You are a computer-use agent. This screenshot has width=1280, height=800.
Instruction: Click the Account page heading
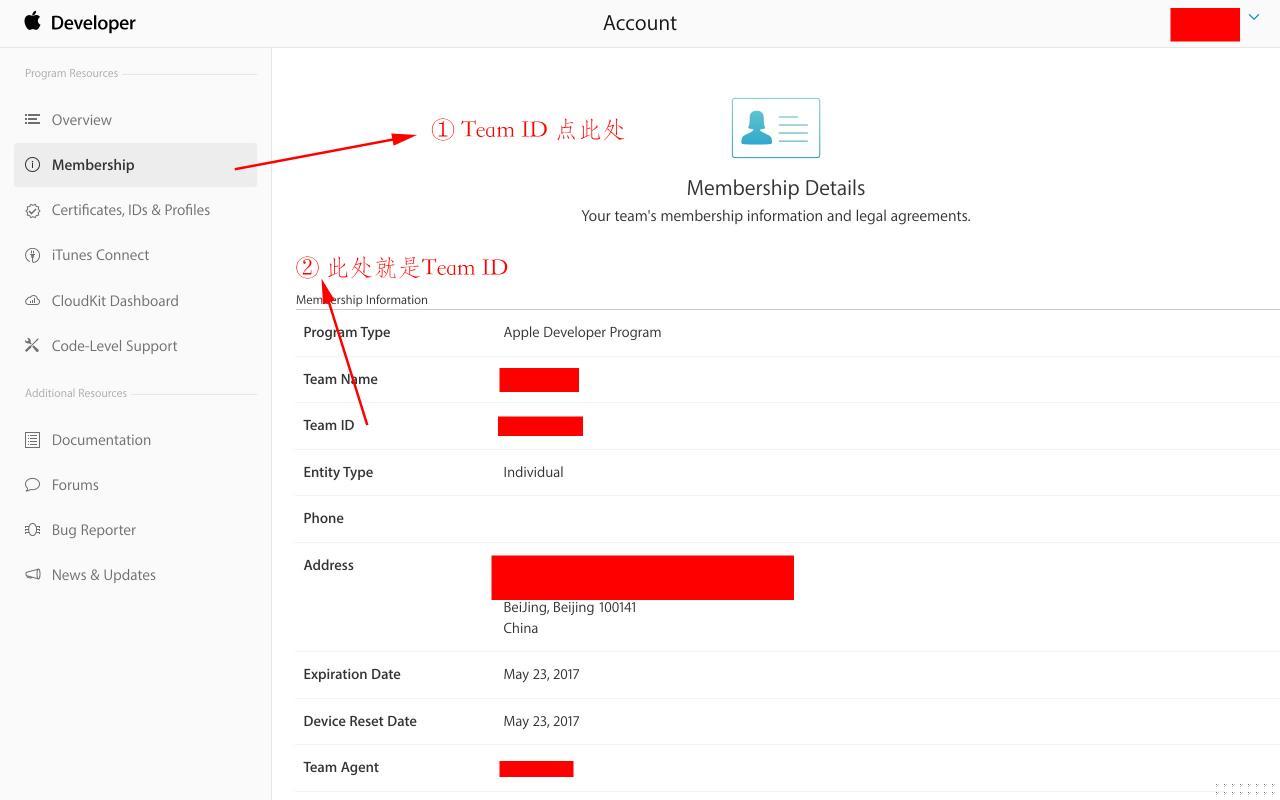point(640,23)
